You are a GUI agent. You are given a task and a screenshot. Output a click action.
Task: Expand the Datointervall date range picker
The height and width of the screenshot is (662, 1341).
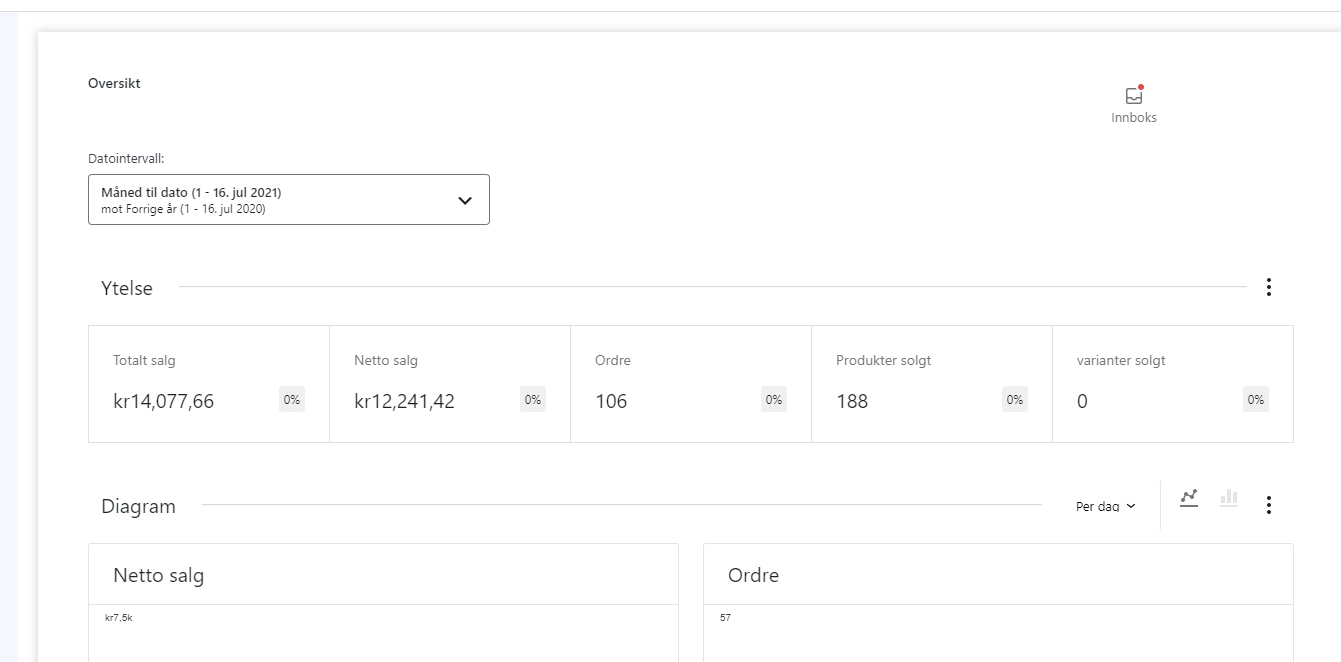[289, 200]
